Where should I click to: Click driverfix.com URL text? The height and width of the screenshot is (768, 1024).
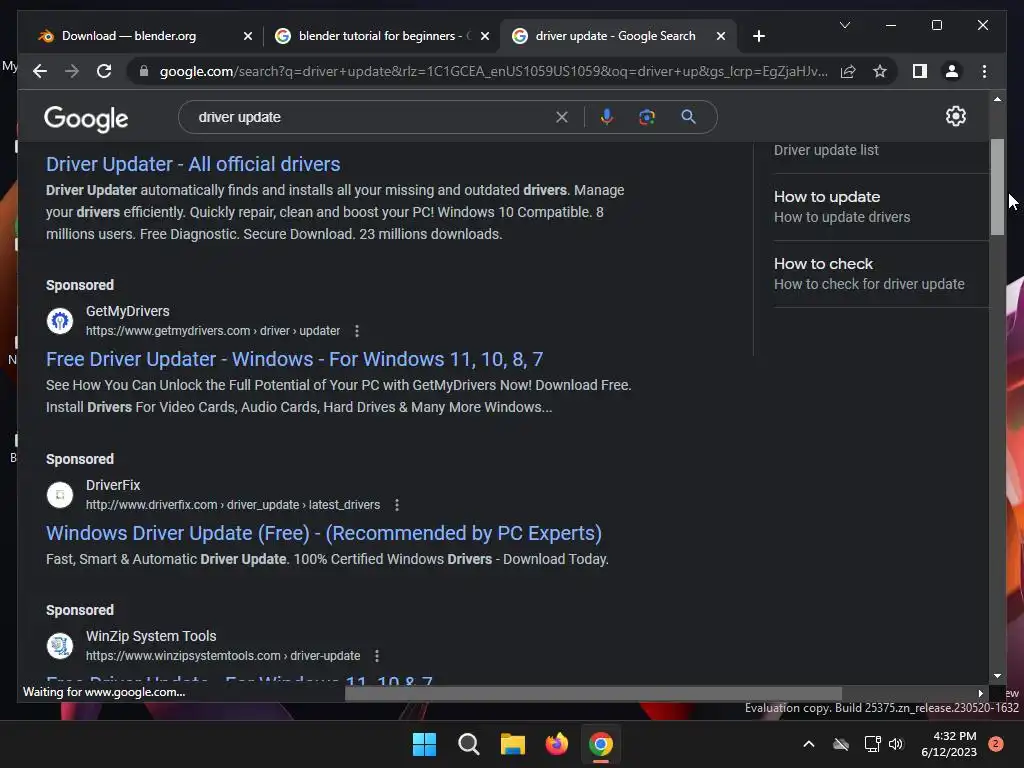coord(232,505)
